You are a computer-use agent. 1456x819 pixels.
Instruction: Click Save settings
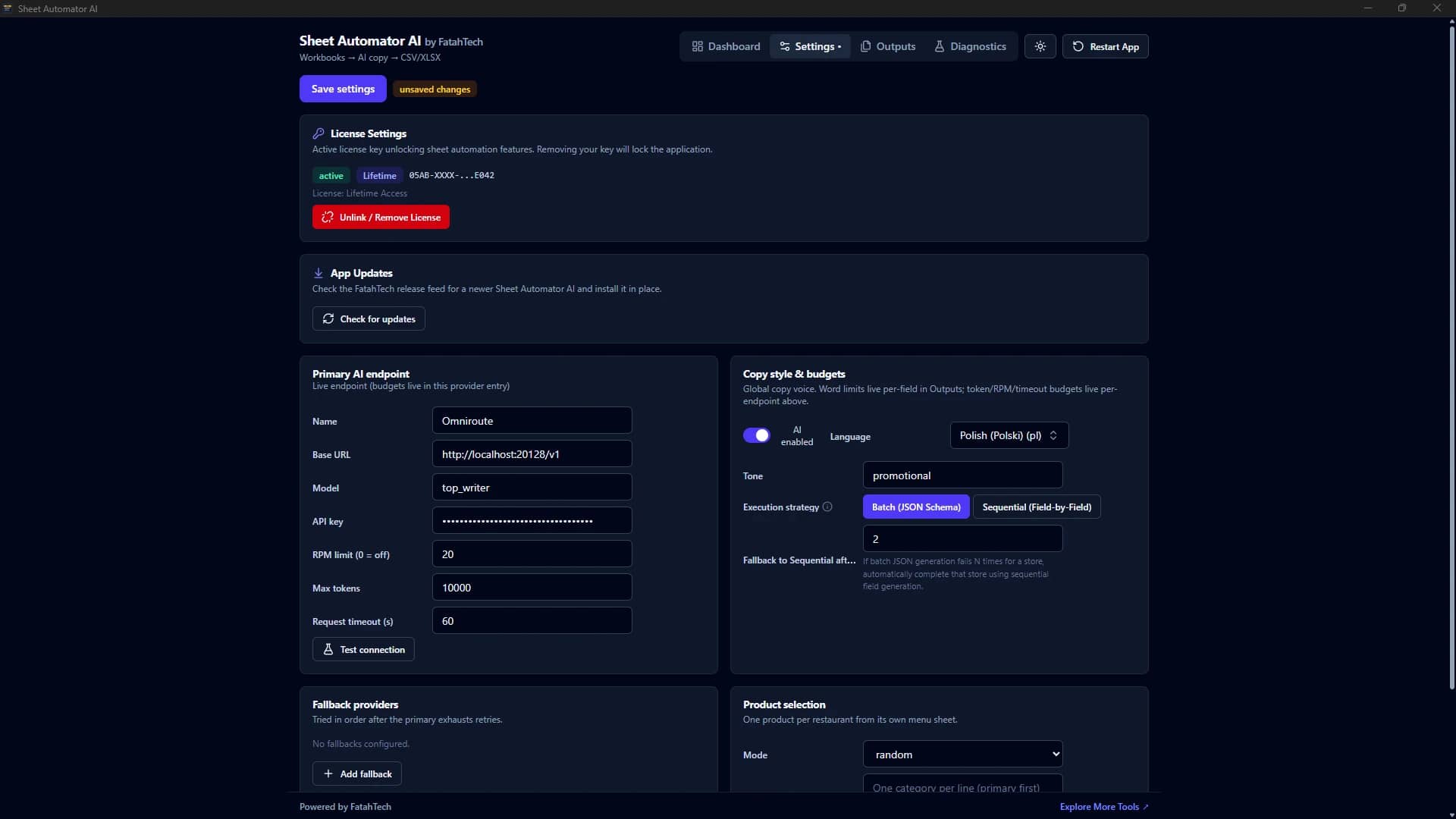343,89
